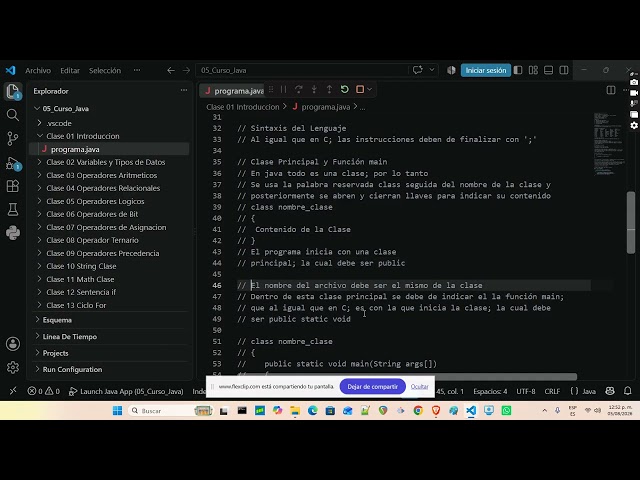Screen dimensions: 640x480
Task: Open the menu bar overflow ellipsis
Action: tap(137, 70)
